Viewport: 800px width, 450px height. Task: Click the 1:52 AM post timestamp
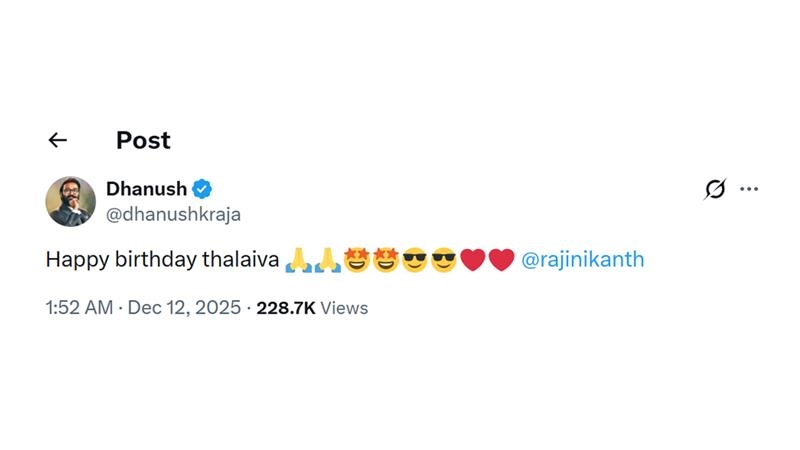[79, 308]
